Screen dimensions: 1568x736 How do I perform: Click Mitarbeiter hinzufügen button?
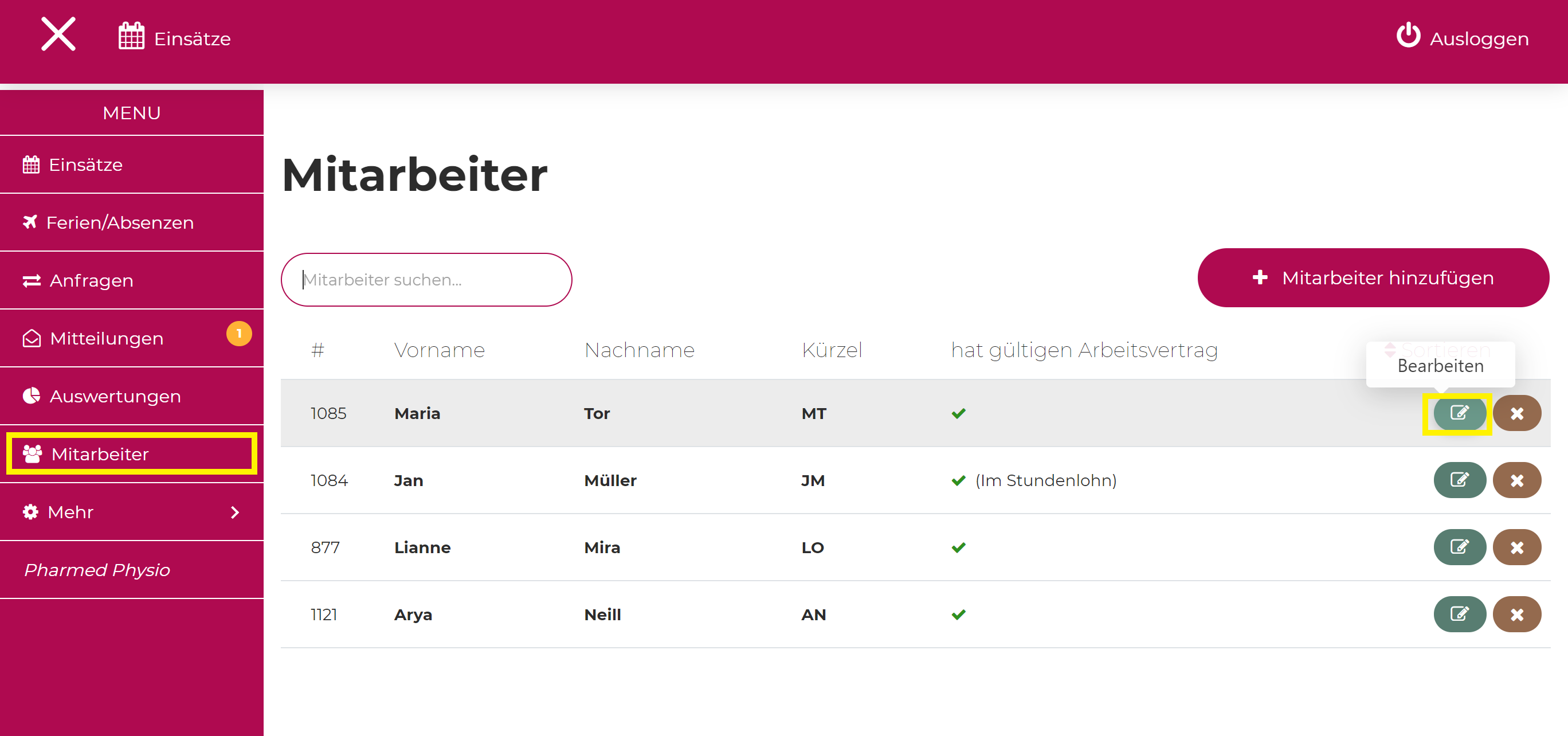tap(1373, 278)
